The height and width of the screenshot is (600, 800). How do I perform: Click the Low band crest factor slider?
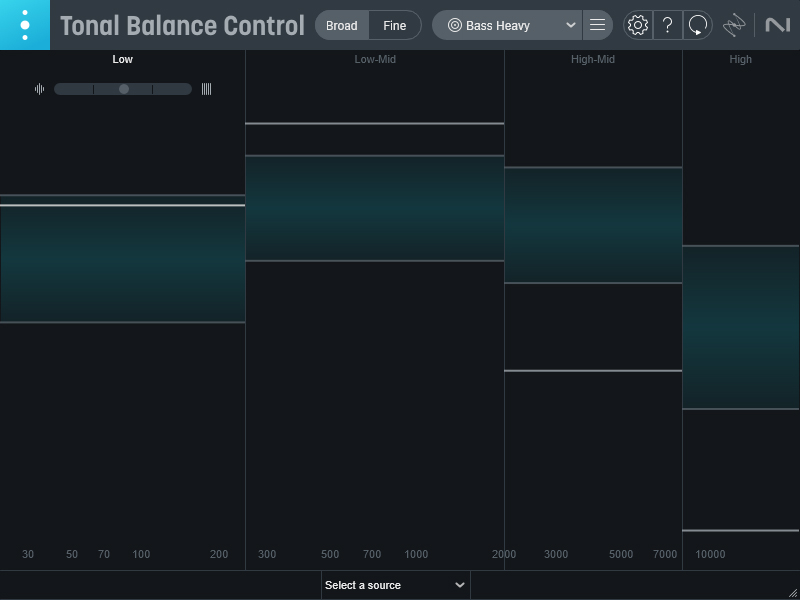click(123, 89)
